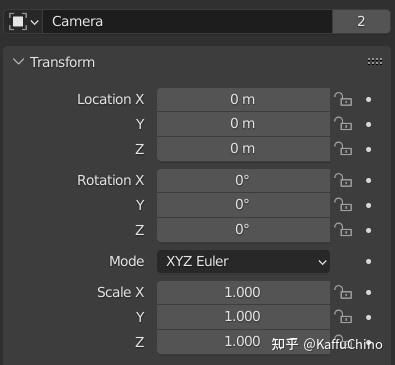The height and width of the screenshot is (365, 395).
Task: Lock the Rotation Y value
Action: coord(343,205)
